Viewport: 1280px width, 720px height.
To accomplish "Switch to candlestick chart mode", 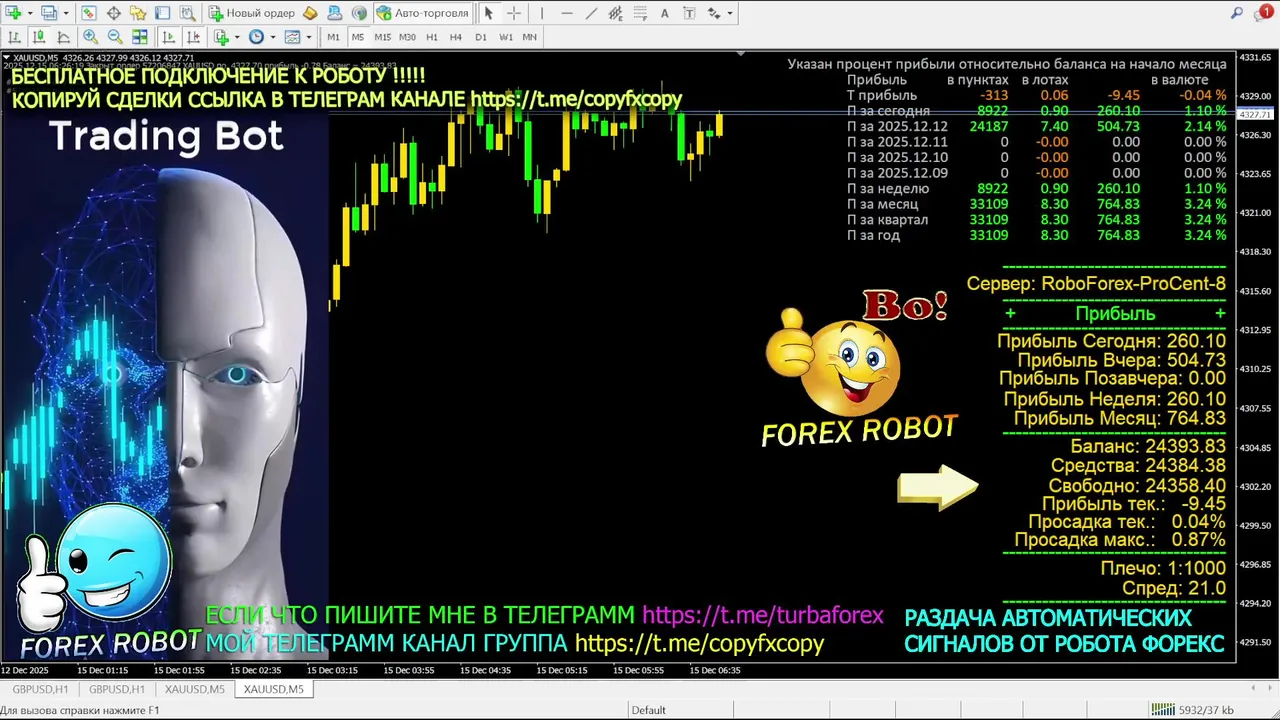I will coord(39,37).
